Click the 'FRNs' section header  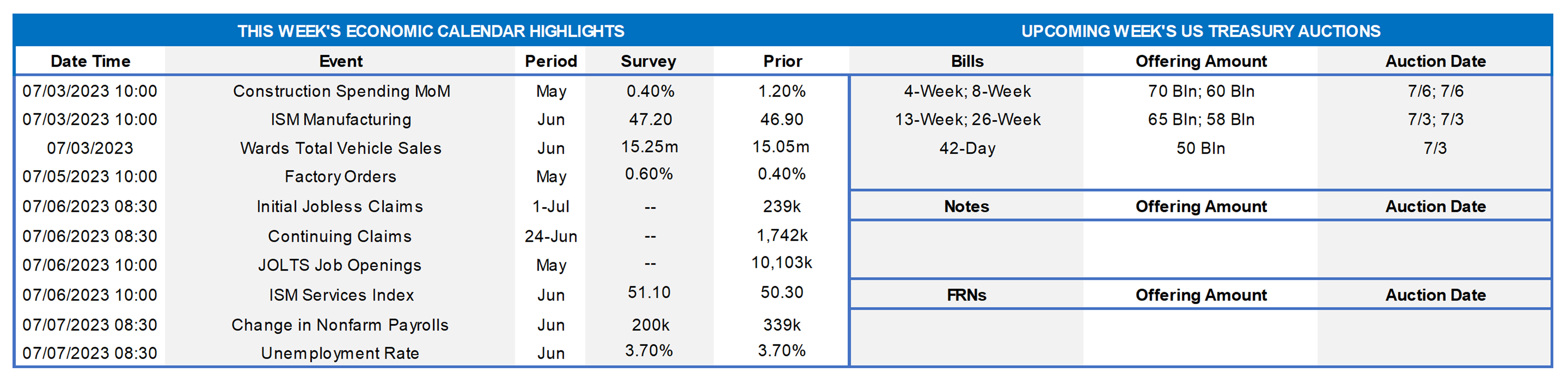tap(966, 295)
